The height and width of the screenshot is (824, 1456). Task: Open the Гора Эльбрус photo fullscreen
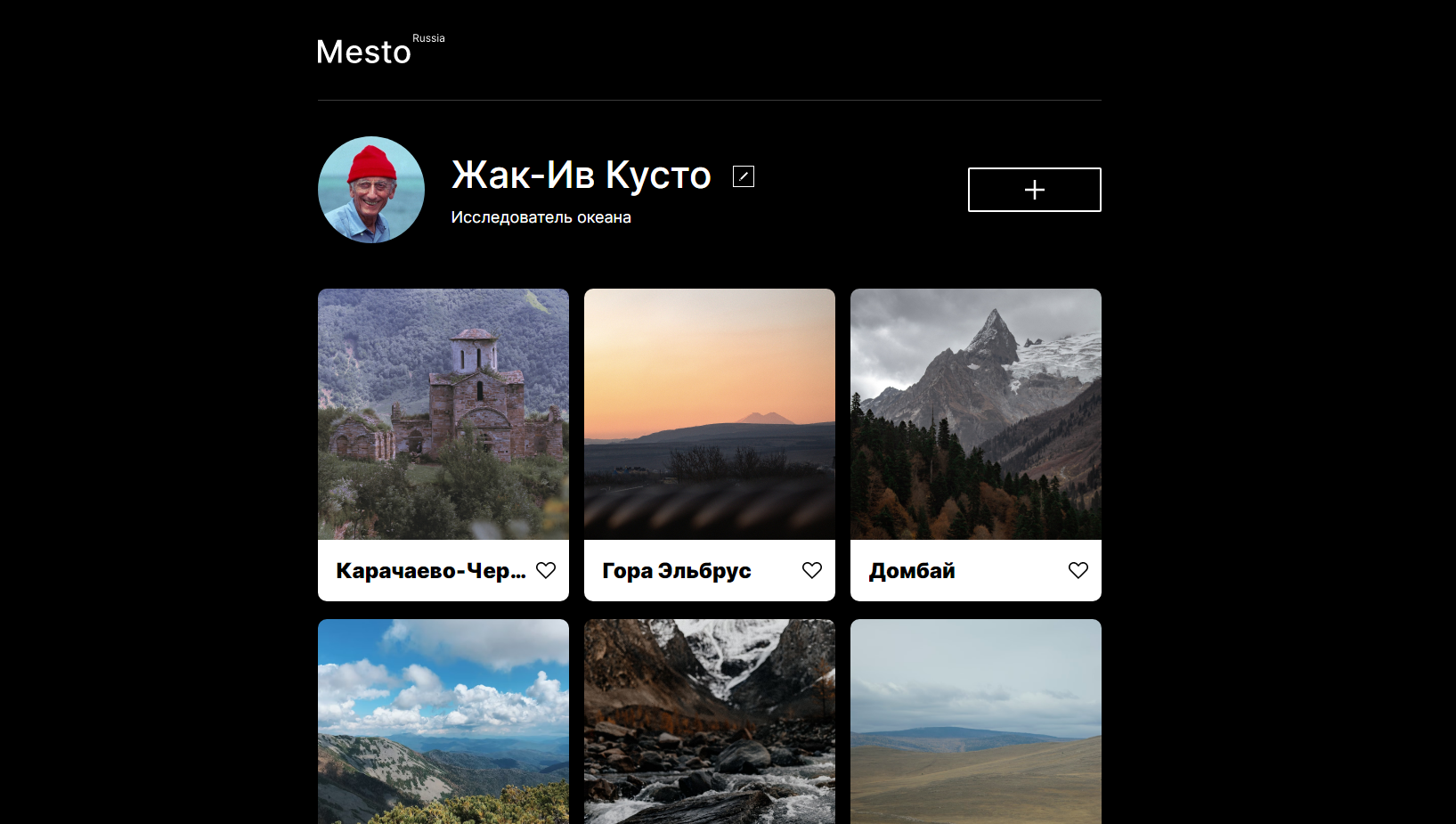(709, 414)
